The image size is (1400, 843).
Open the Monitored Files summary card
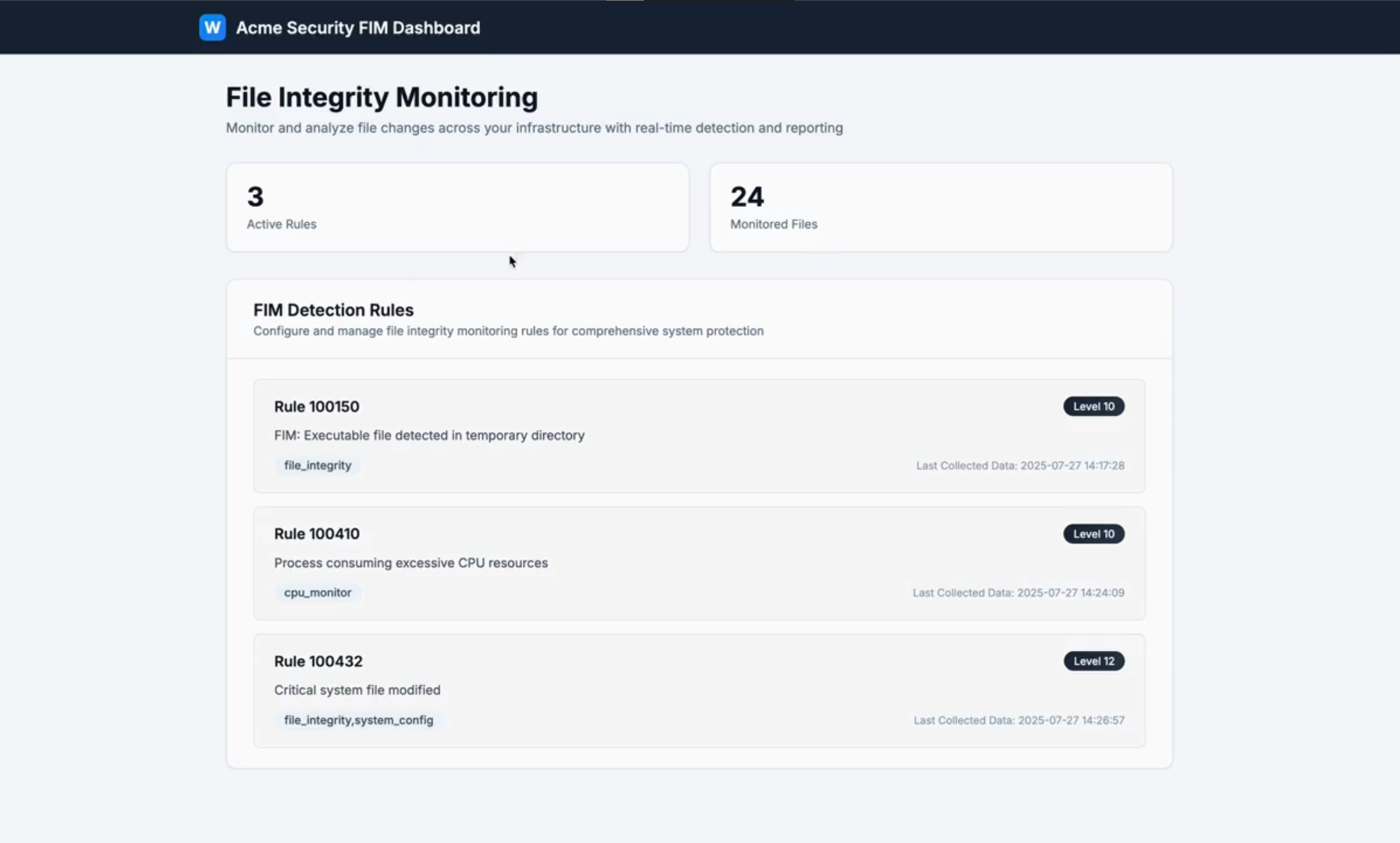[941, 207]
